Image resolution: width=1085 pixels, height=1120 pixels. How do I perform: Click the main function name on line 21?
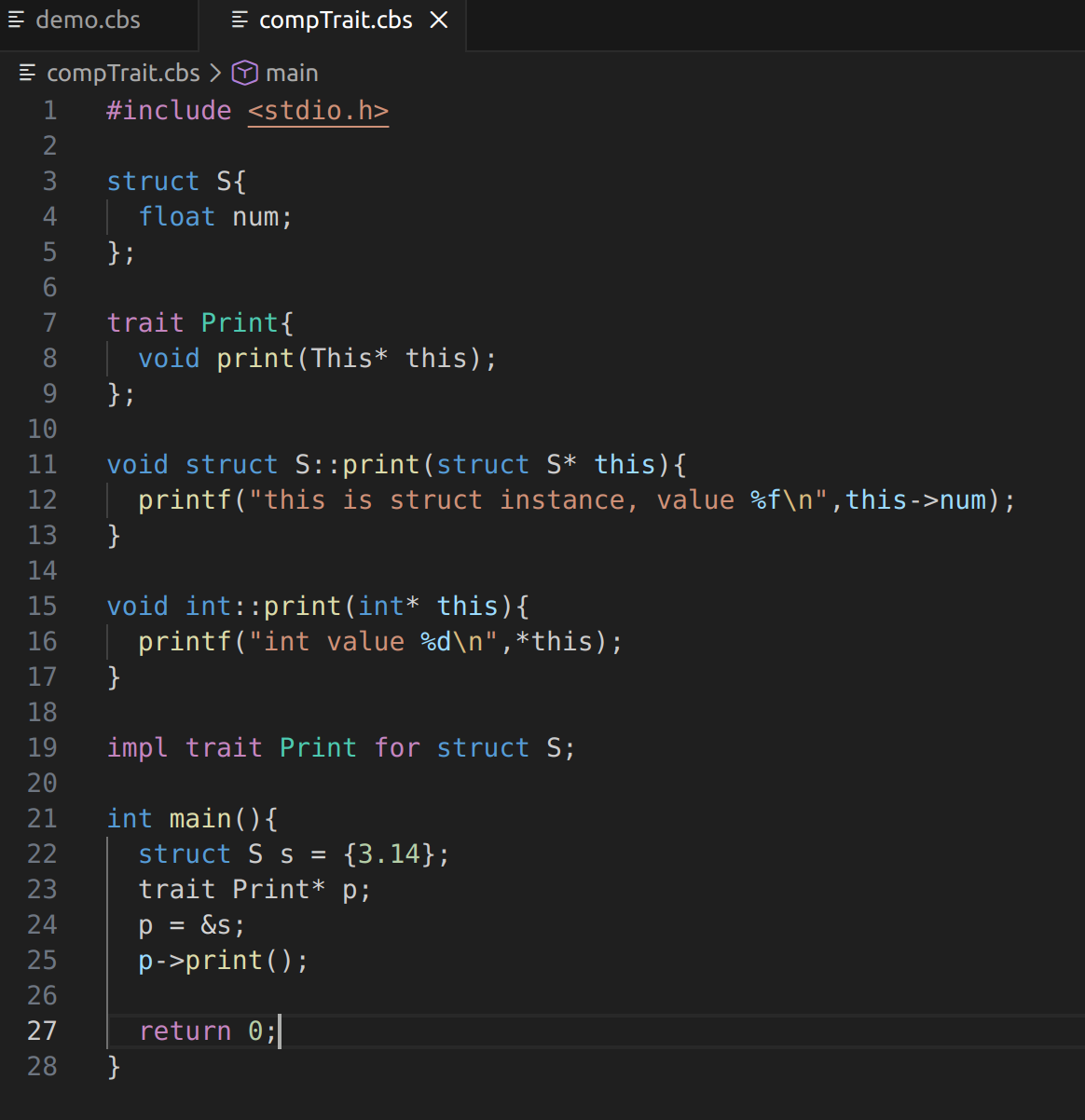200,818
